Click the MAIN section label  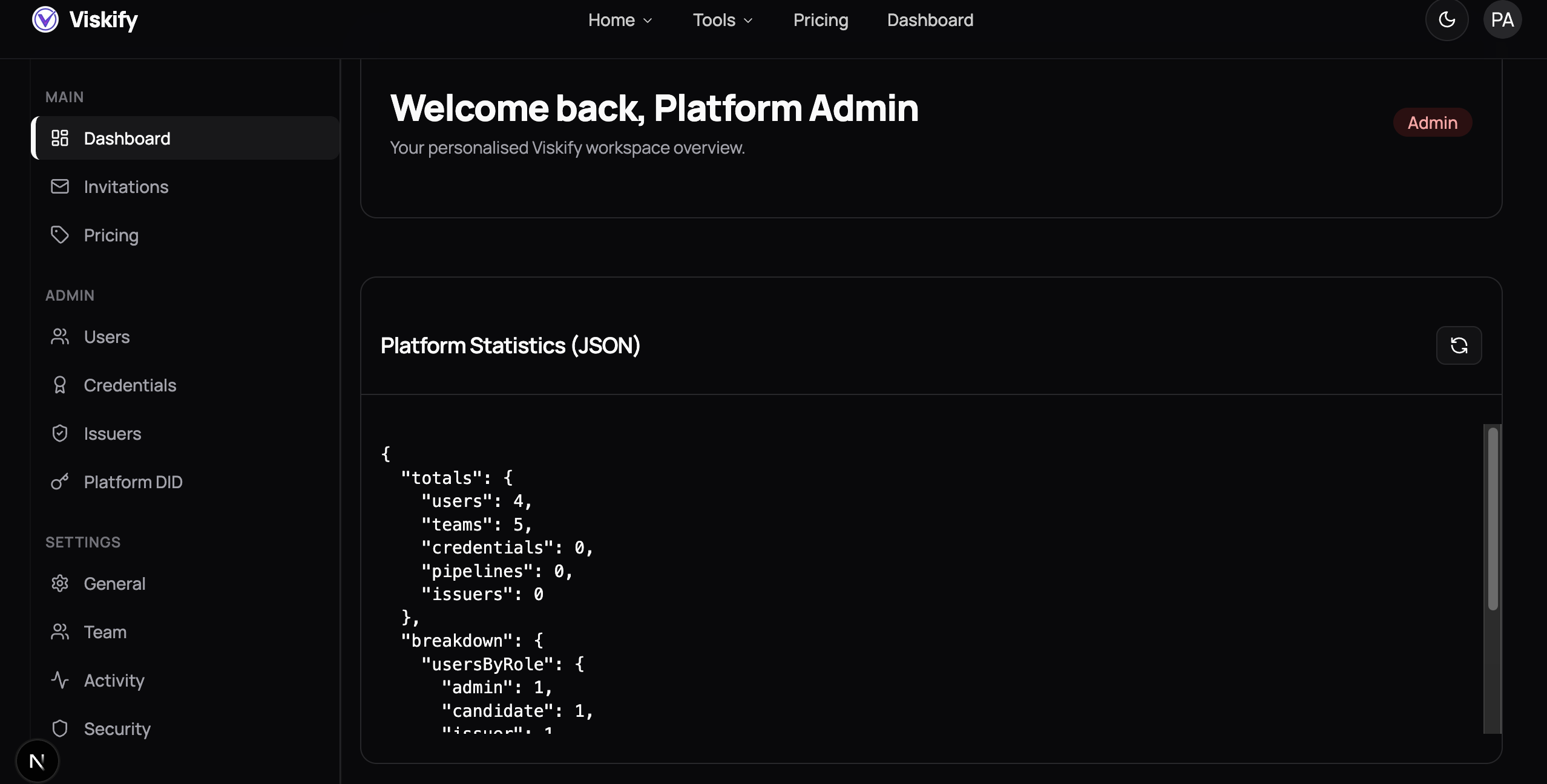[65, 97]
